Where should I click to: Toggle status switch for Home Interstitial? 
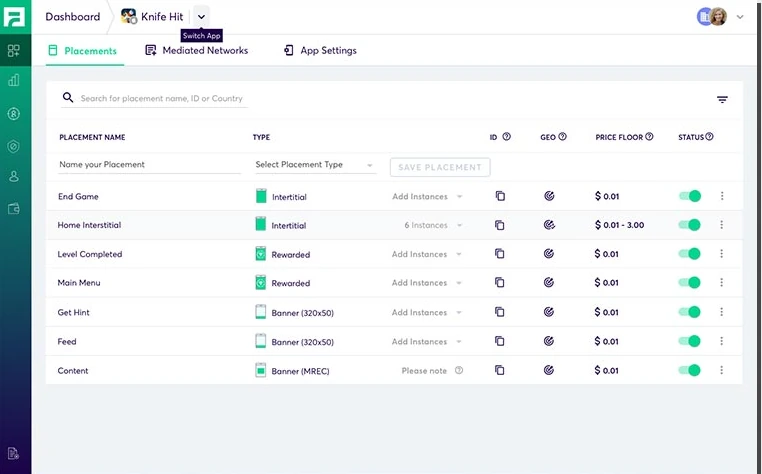point(690,225)
